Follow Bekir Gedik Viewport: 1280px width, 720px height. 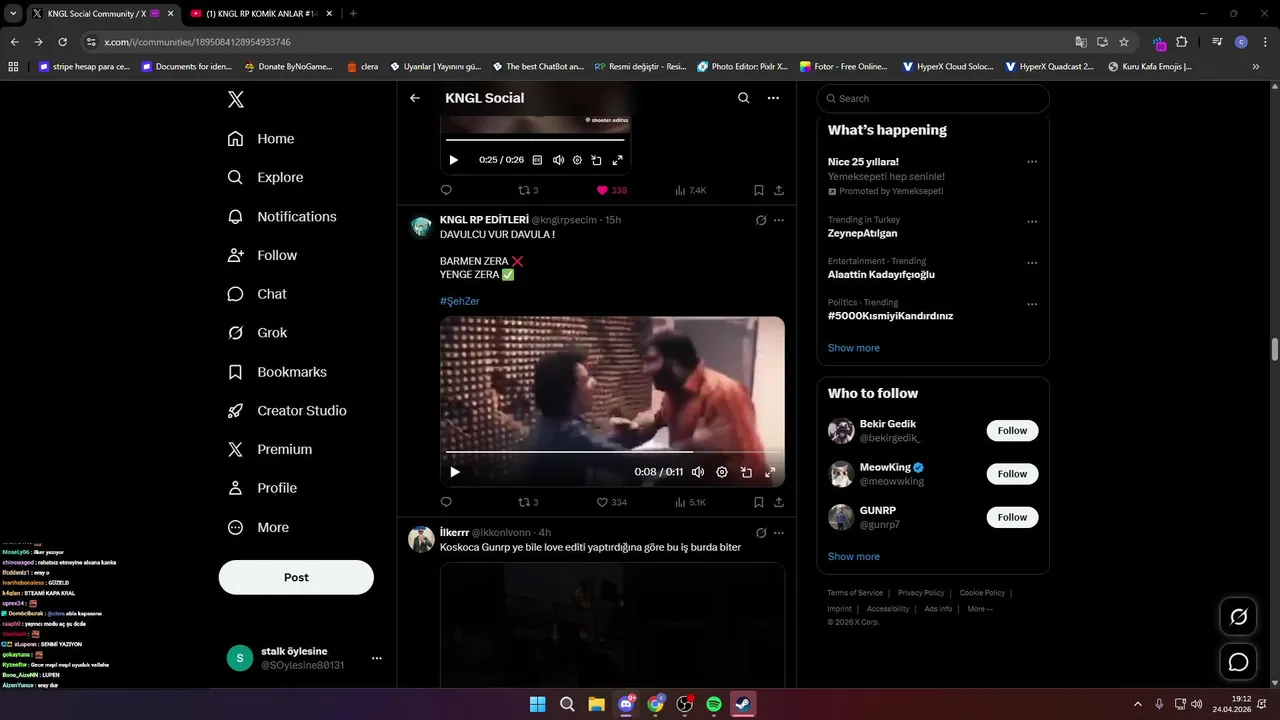(x=1012, y=431)
